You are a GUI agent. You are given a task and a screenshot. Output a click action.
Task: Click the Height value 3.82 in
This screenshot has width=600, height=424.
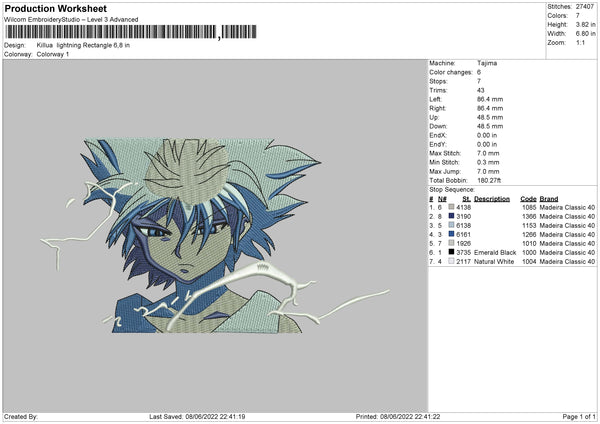click(585, 24)
